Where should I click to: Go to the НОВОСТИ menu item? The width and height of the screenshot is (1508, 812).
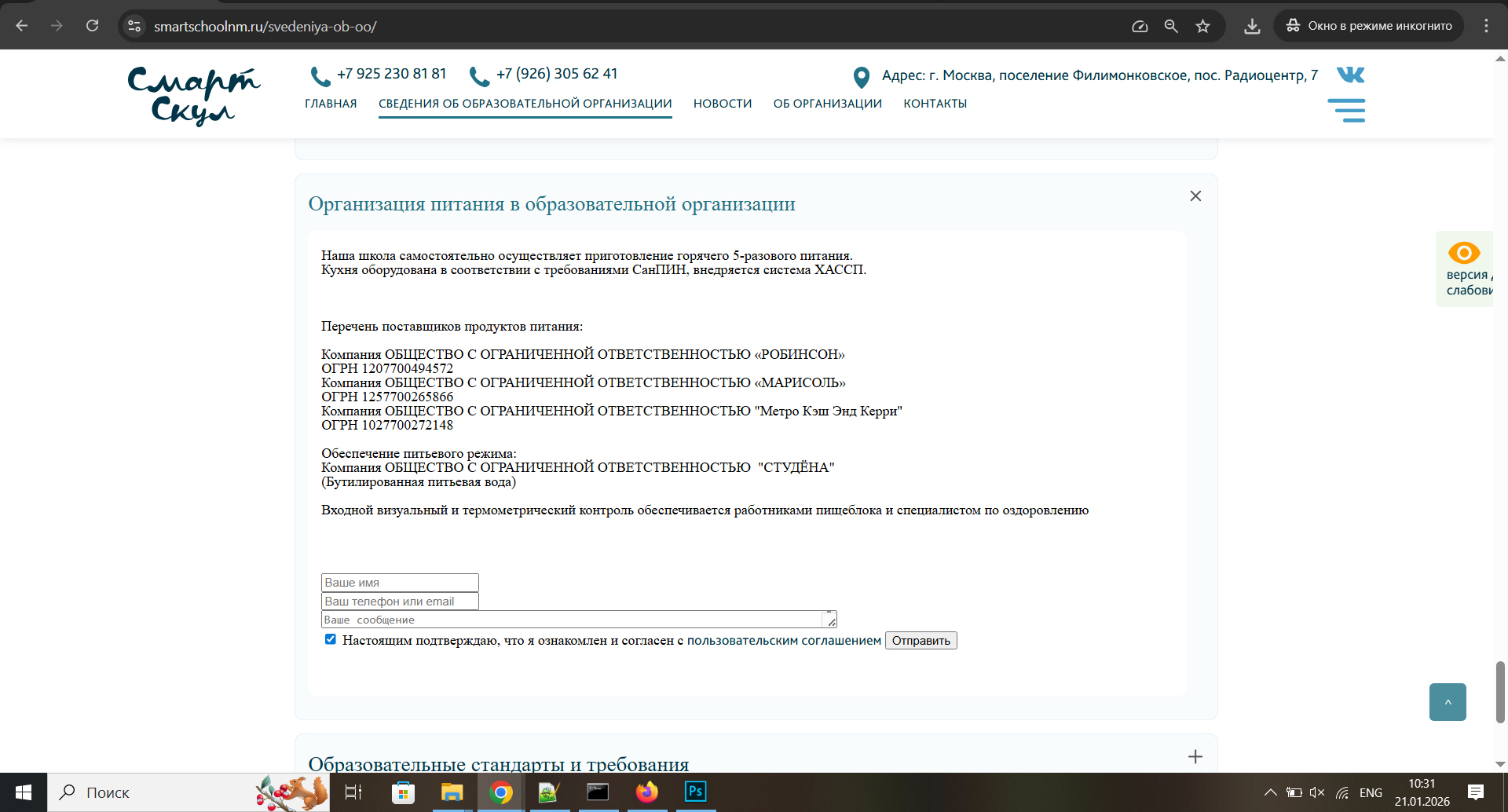(x=722, y=104)
